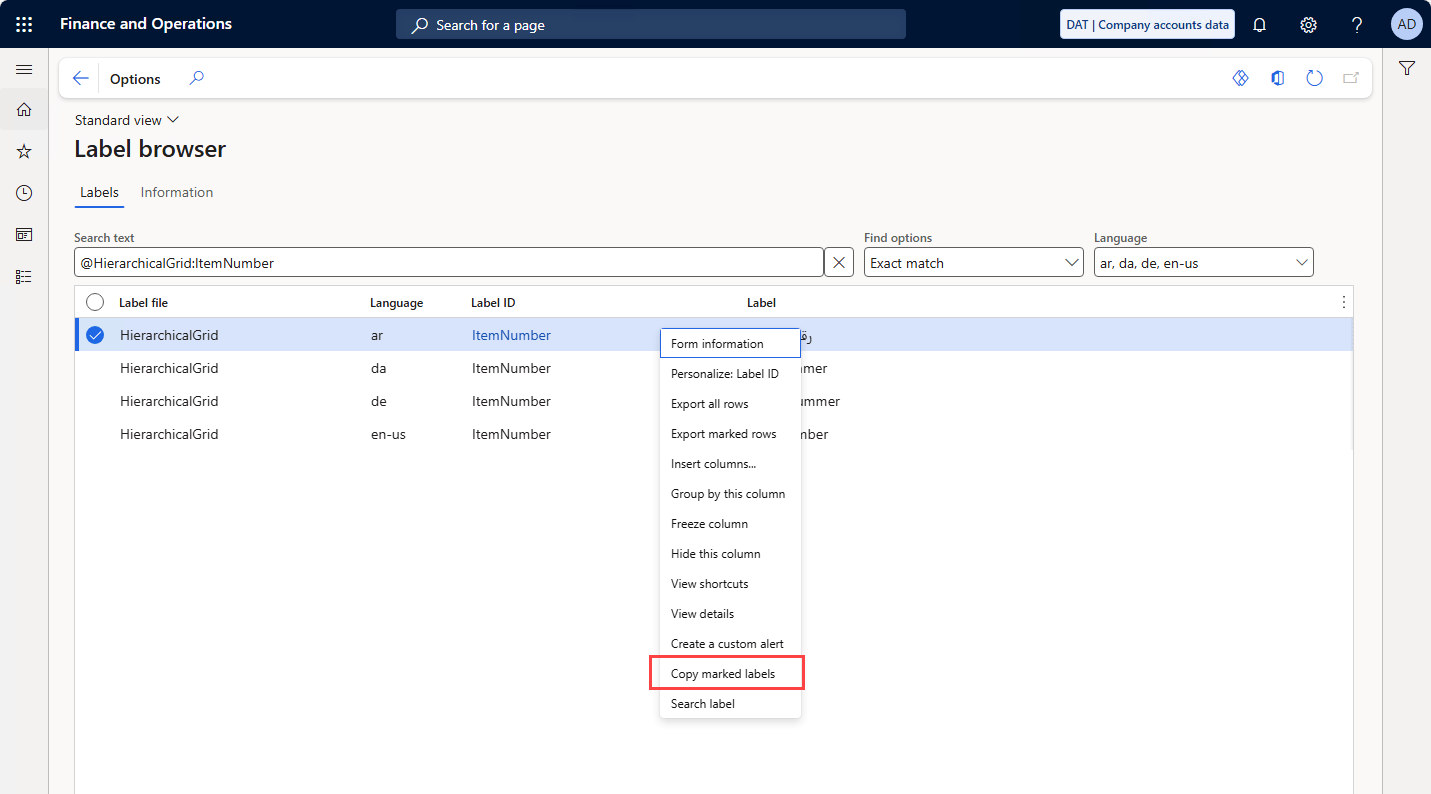Switch to the Information tab
The height and width of the screenshot is (794, 1431).
[177, 192]
